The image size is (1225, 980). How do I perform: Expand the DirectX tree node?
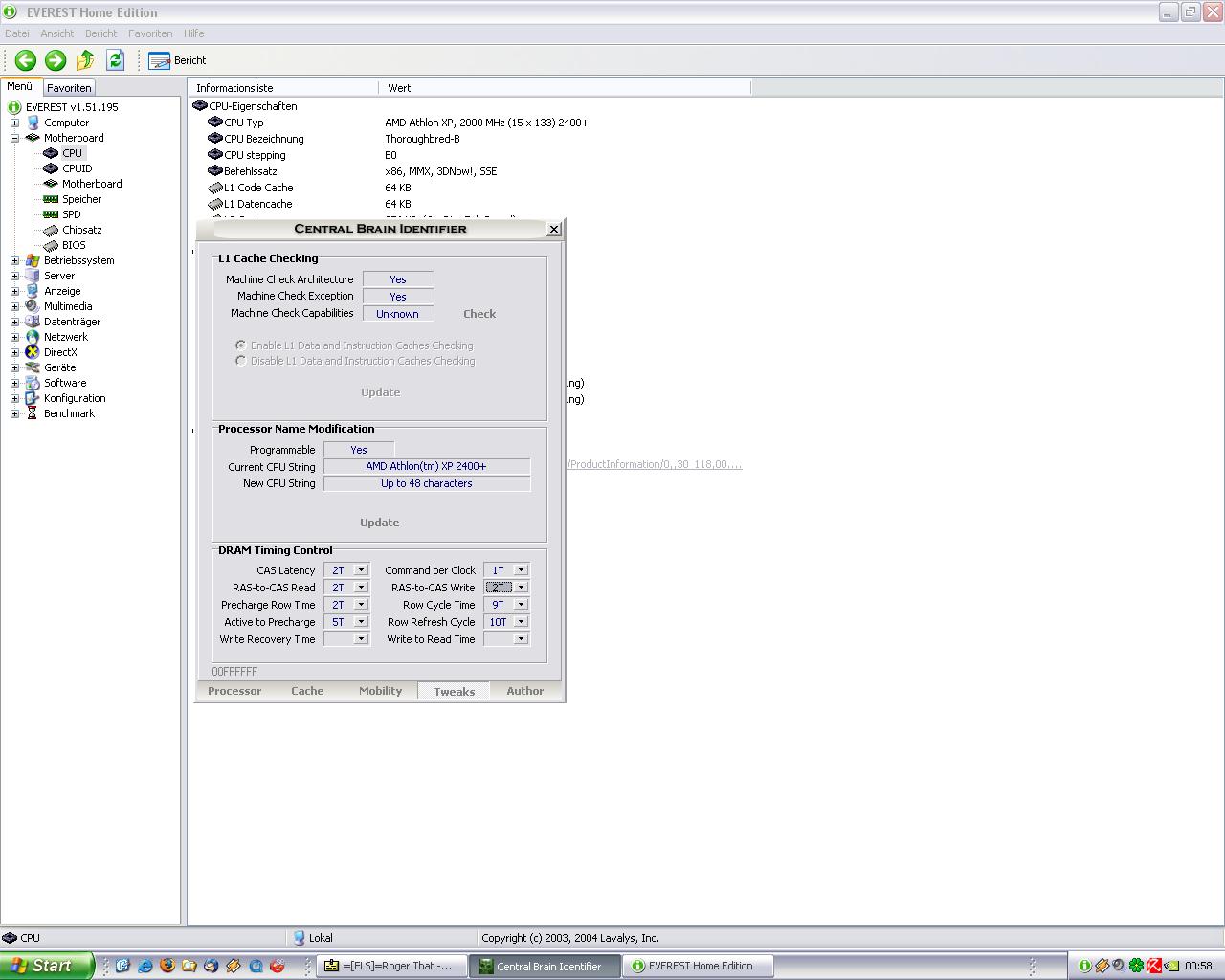14,352
